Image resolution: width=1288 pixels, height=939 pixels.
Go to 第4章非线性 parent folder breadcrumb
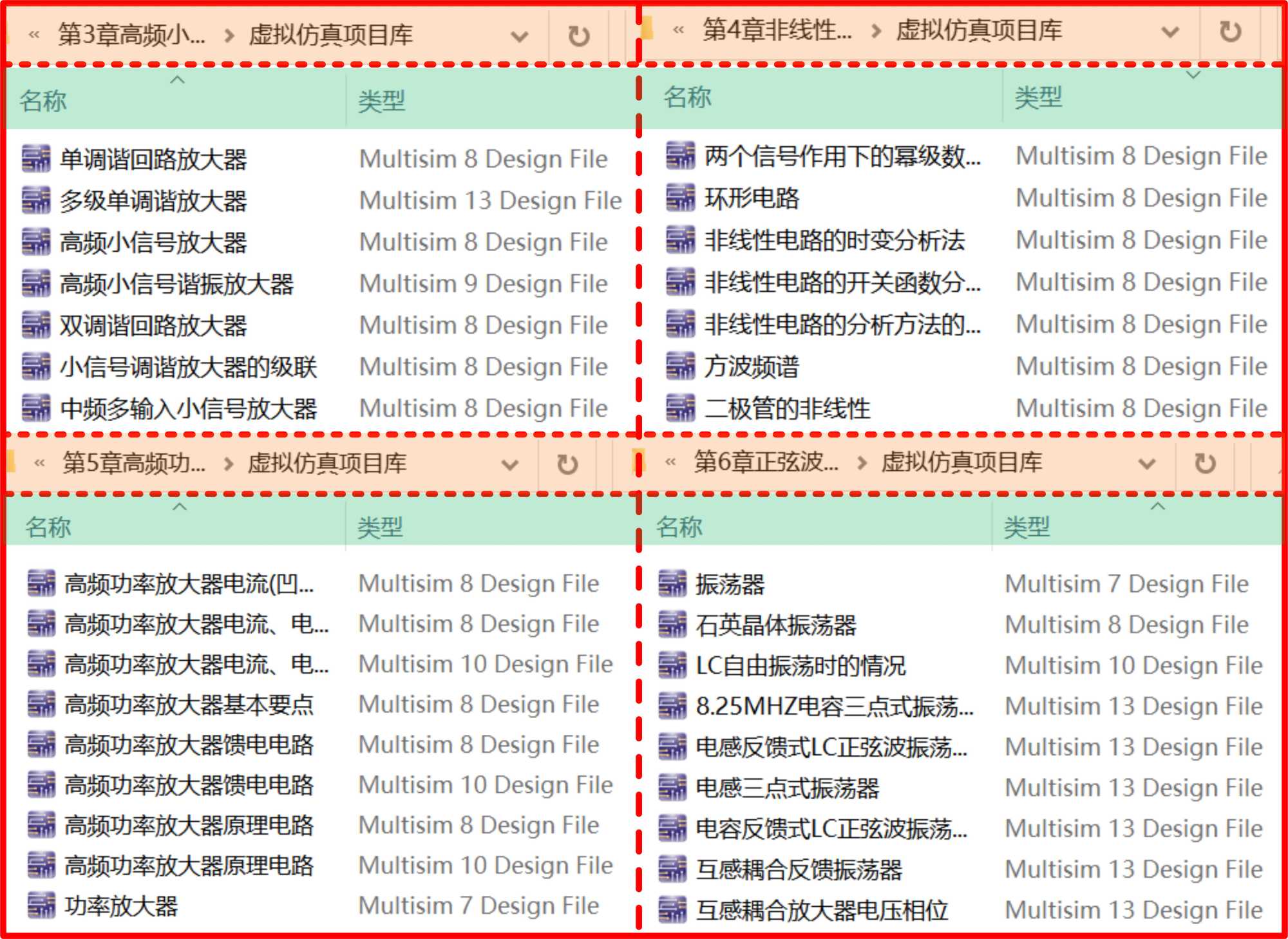(777, 30)
